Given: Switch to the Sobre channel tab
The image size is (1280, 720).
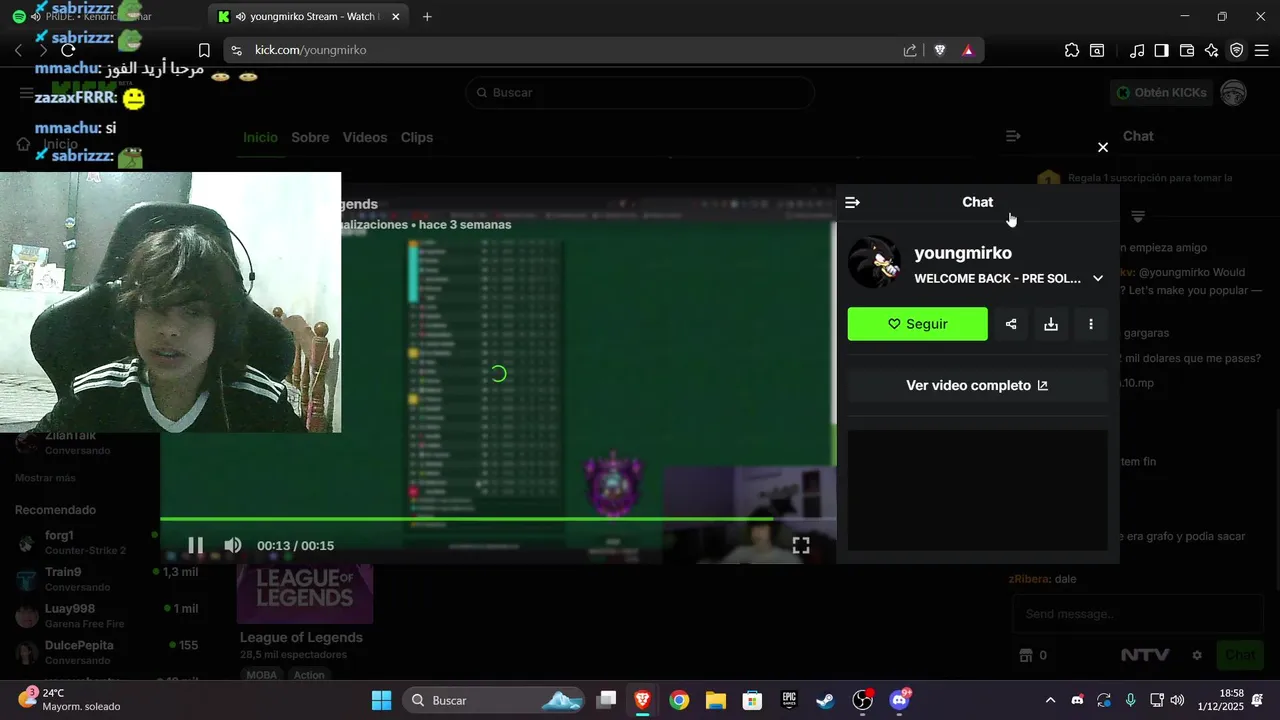Looking at the screenshot, I should point(310,137).
